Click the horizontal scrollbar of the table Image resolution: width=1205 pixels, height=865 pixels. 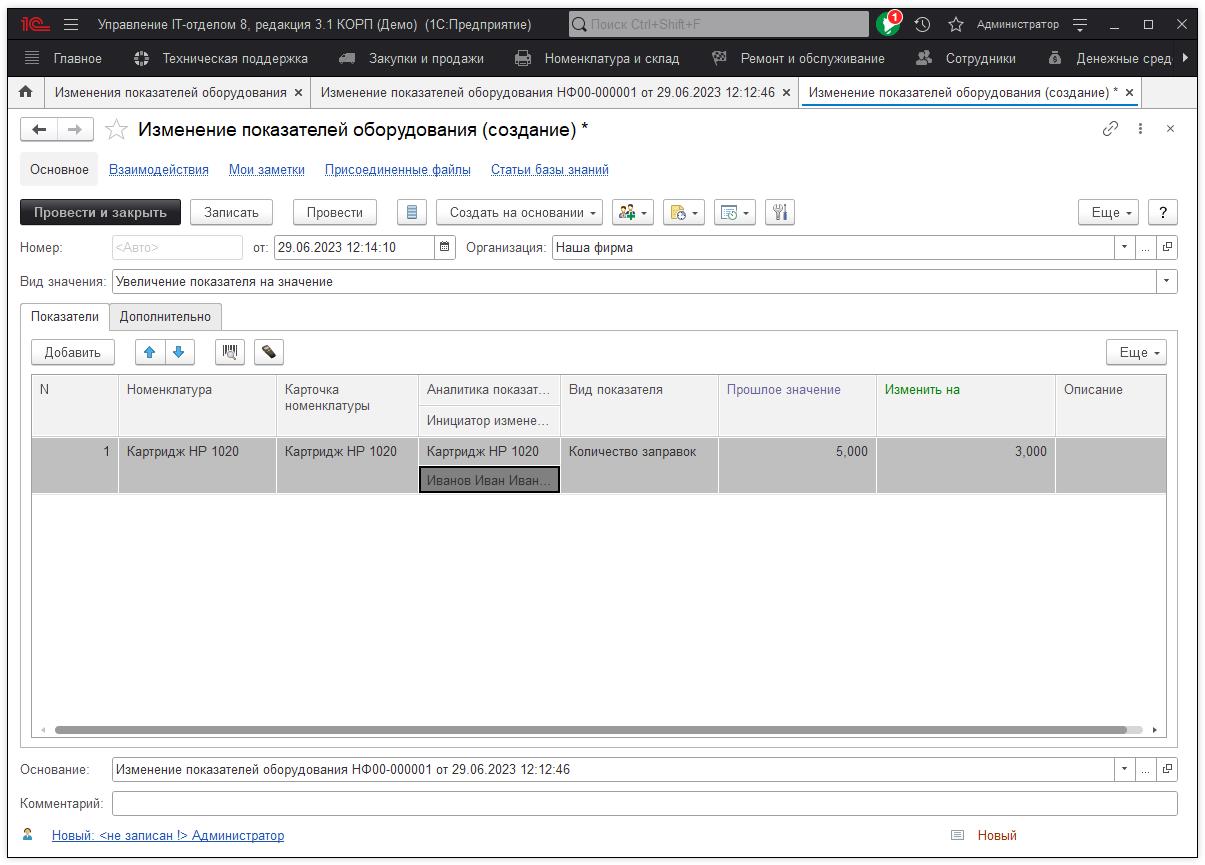point(590,730)
